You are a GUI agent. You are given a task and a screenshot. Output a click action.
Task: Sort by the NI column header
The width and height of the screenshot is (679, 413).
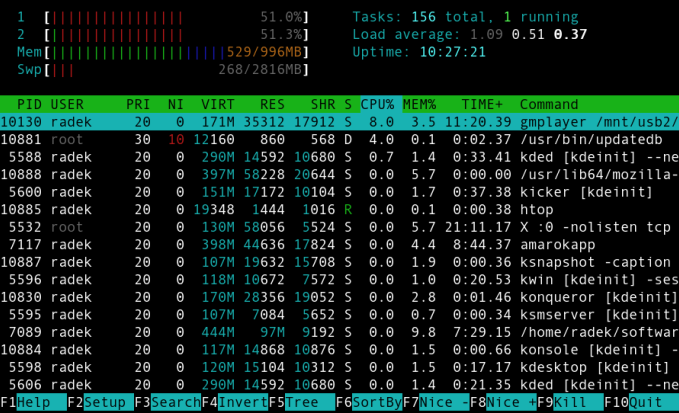176,104
